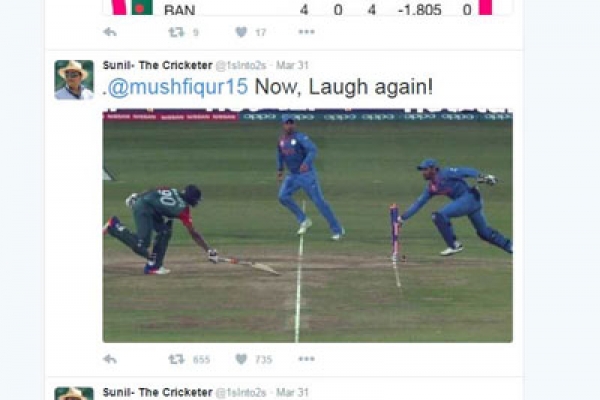Like the points table tweet with 17 likes

click(x=241, y=32)
